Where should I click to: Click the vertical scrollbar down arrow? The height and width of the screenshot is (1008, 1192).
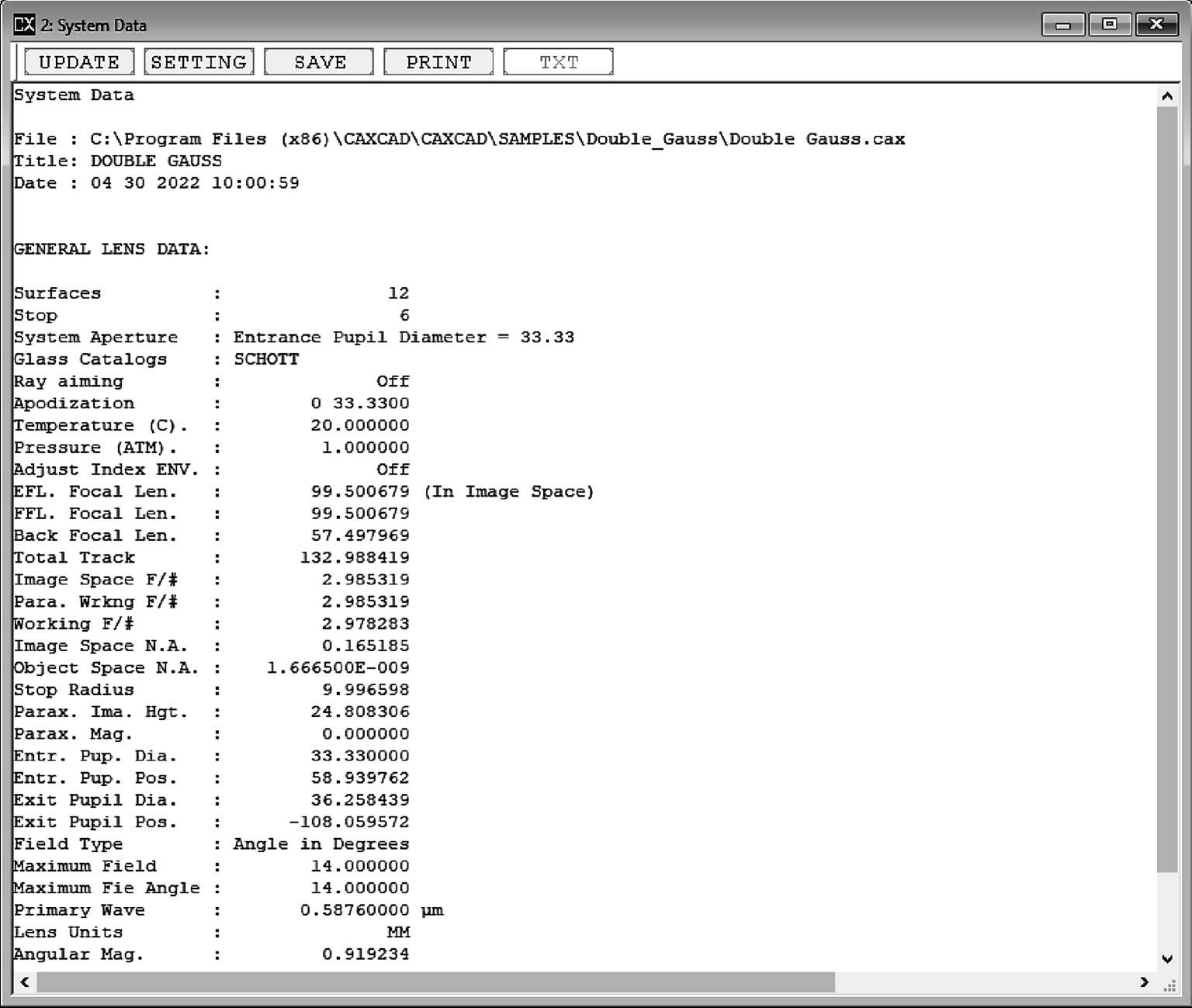point(1167,959)
